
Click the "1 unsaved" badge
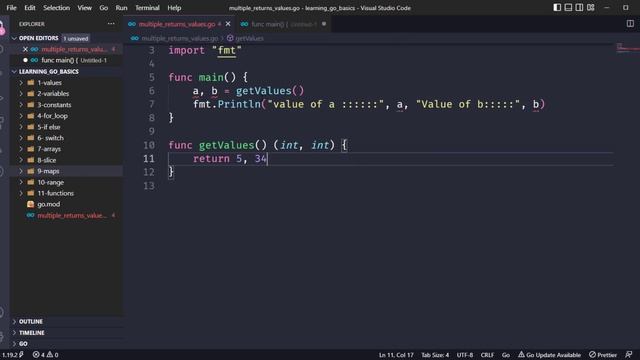76,38
